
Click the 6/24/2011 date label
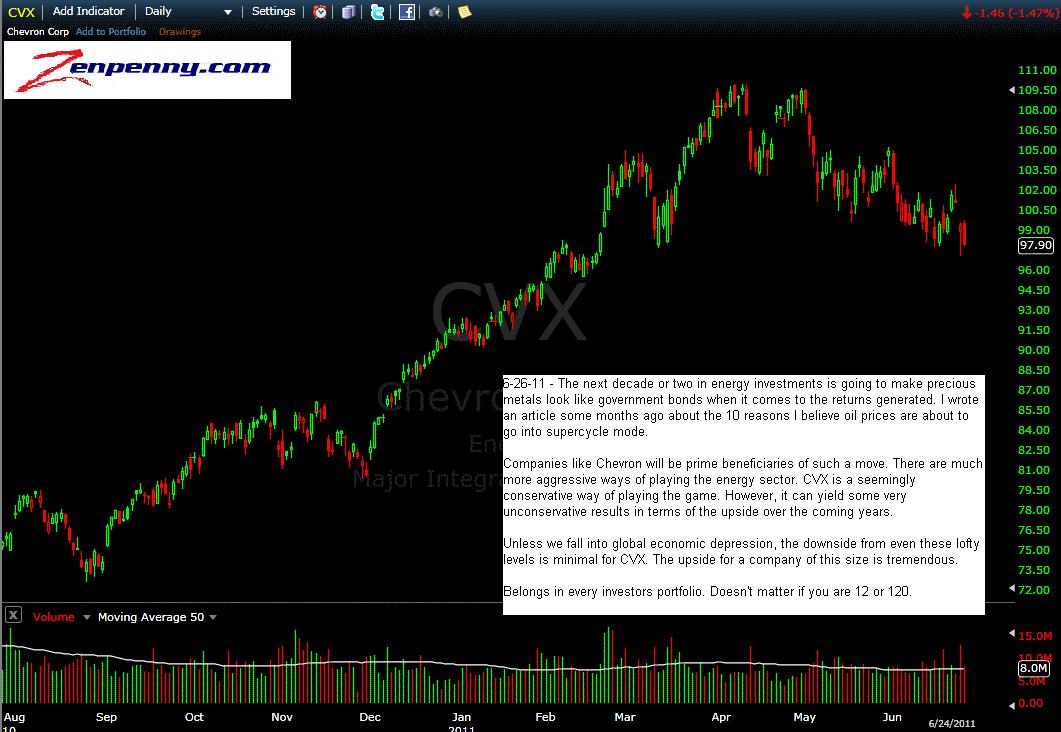[x=951, y=723]
